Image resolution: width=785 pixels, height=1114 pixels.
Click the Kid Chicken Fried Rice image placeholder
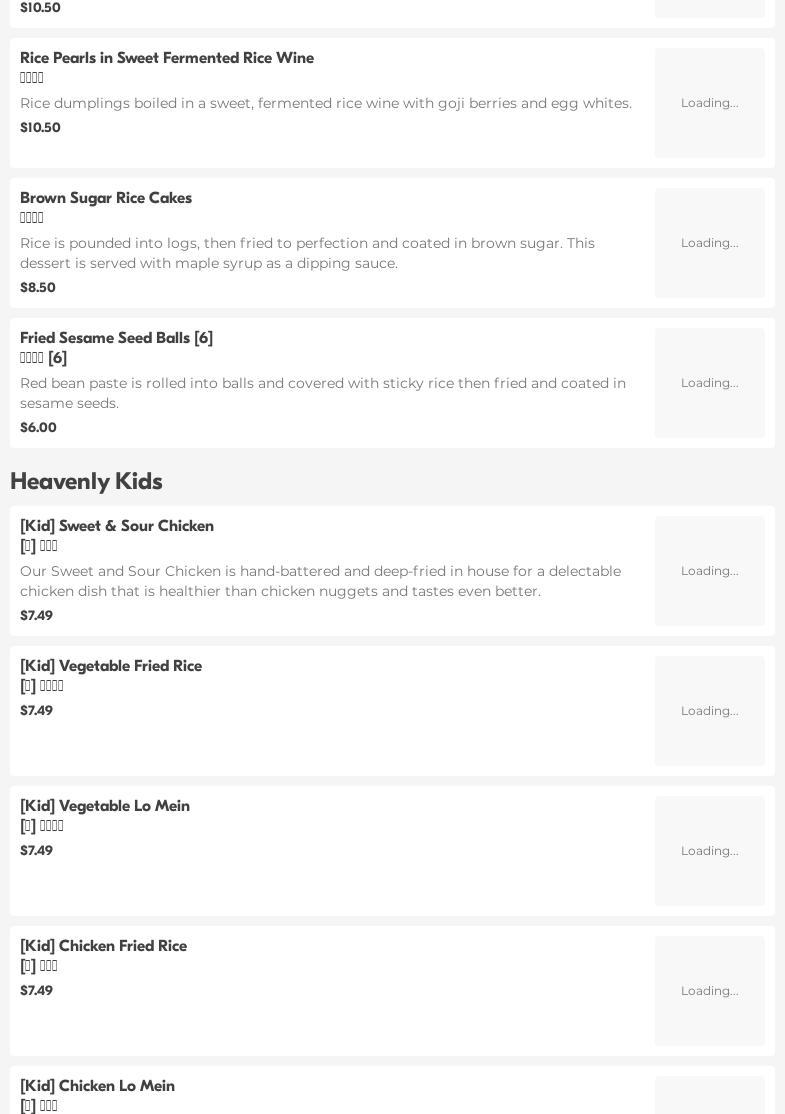click(x=709, y=991)
